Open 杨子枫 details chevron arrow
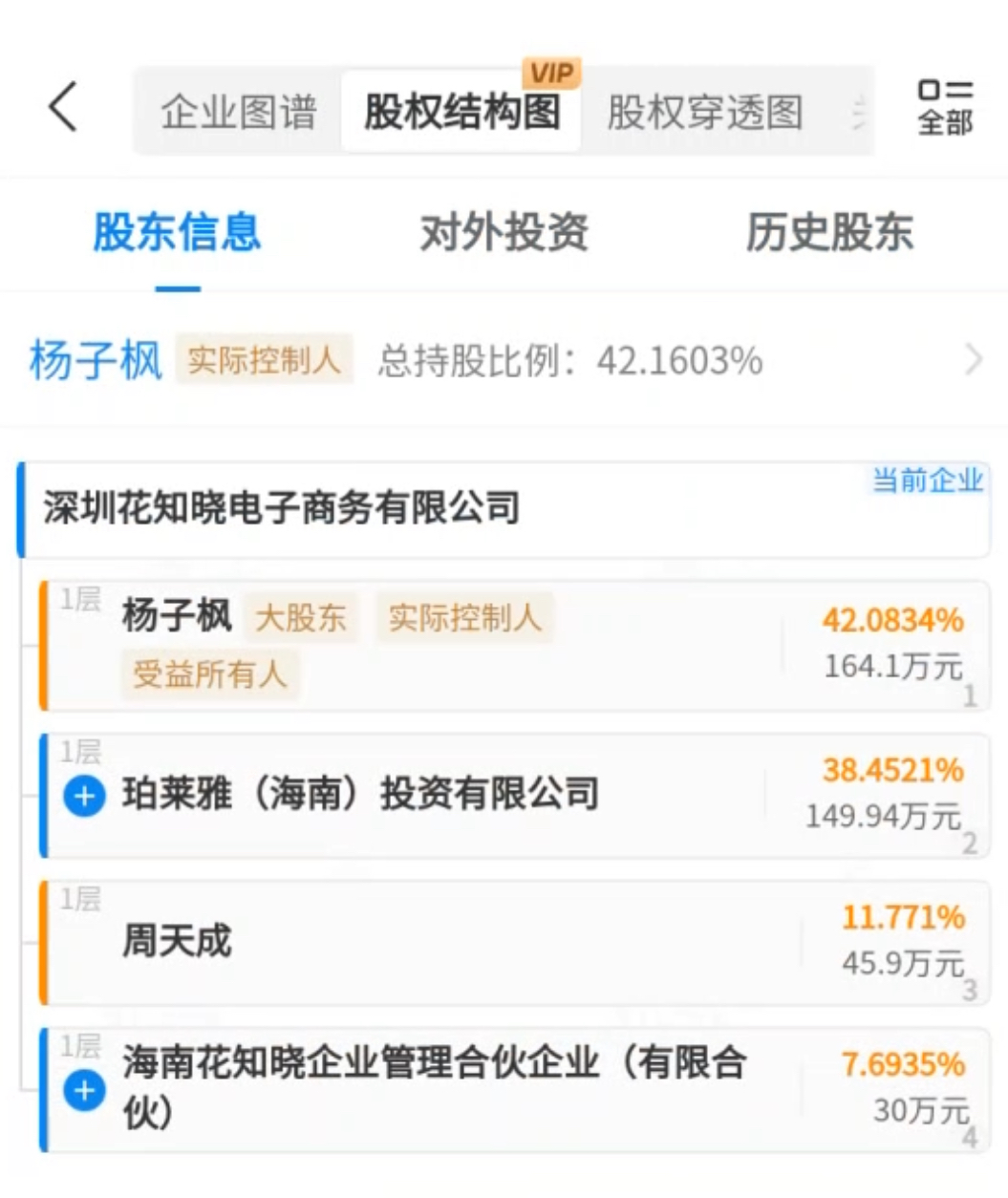Image resolution: width=1008 pixels, height=1198 pixels. [974, 360]
